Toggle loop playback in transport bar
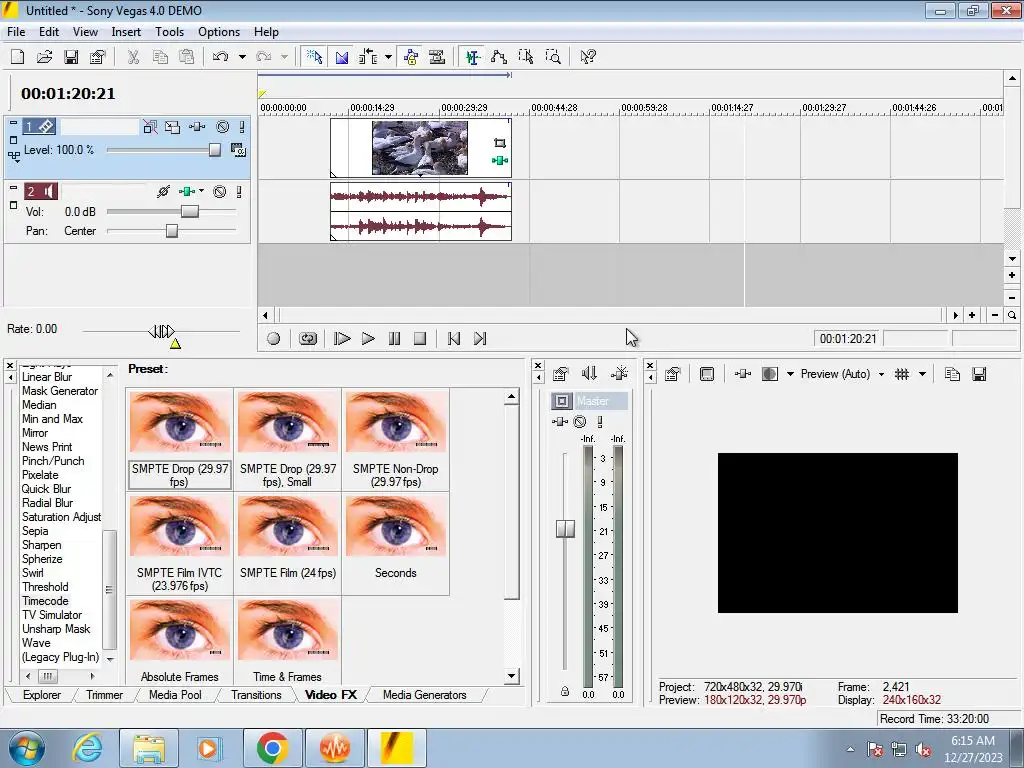The width and height of the screenshot is (1024, 768). pos(308,339)
